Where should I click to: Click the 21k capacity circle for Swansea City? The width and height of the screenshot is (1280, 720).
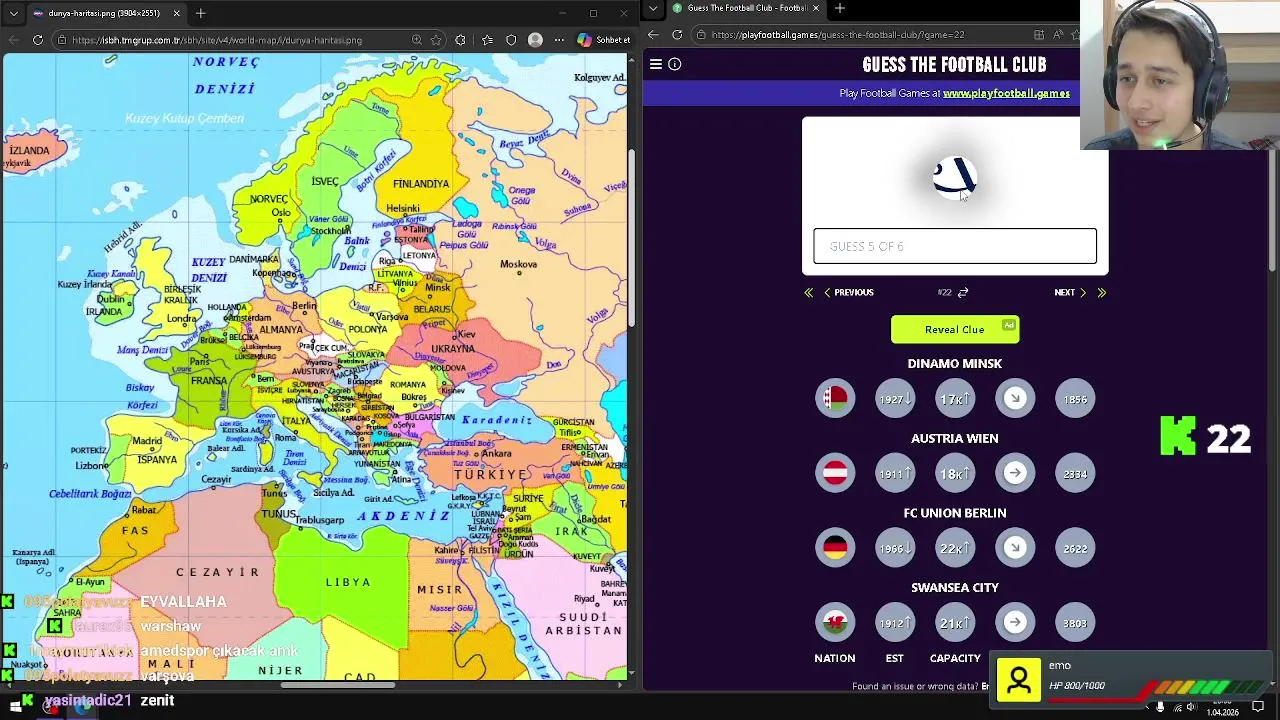(x=955, y=623)
